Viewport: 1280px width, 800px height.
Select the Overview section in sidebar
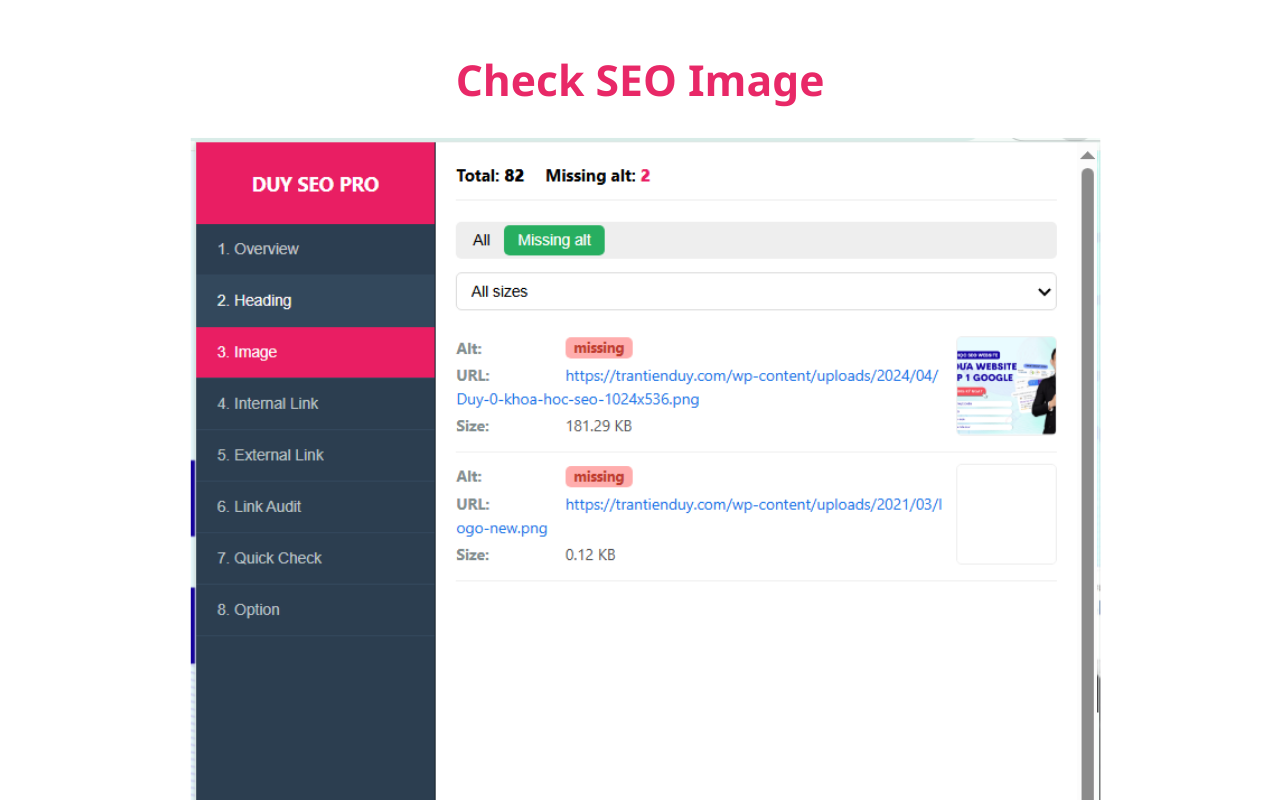tap(258, 248)
